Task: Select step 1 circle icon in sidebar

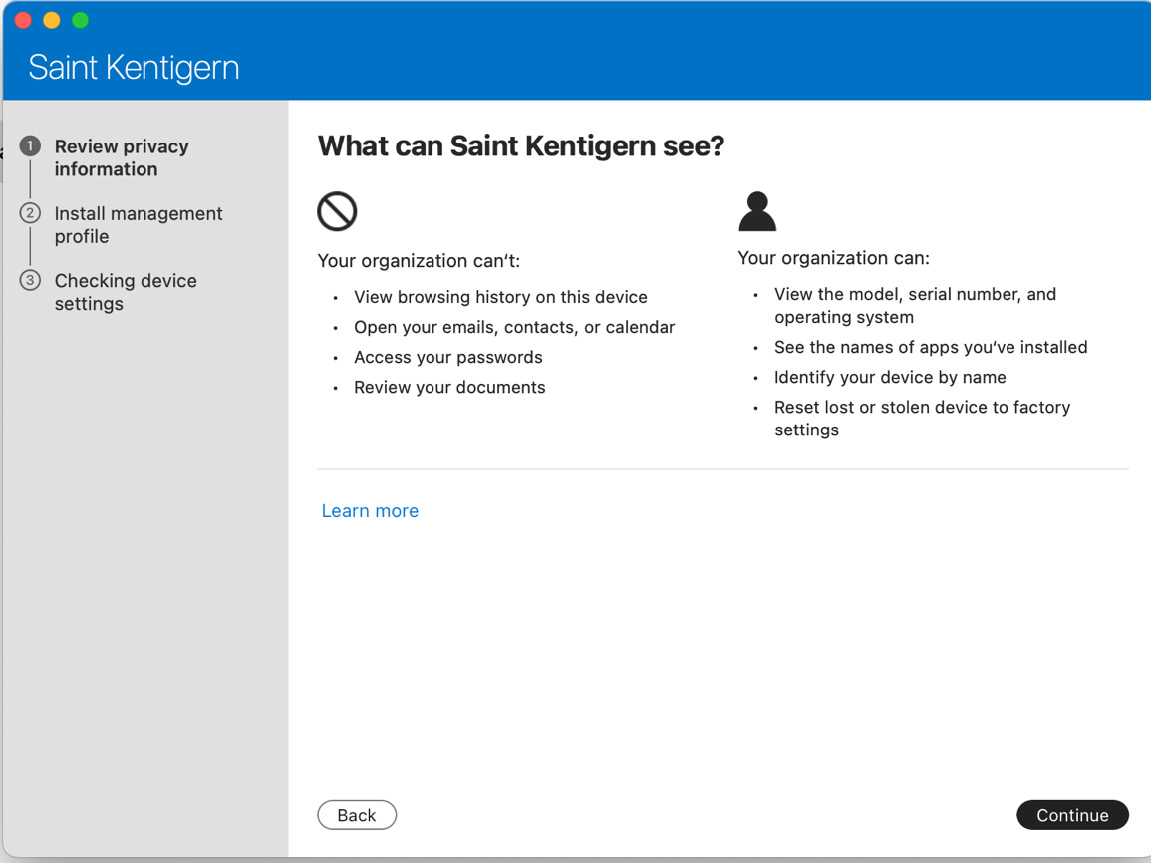Action: pyautogui.click(x=30, y=146)
